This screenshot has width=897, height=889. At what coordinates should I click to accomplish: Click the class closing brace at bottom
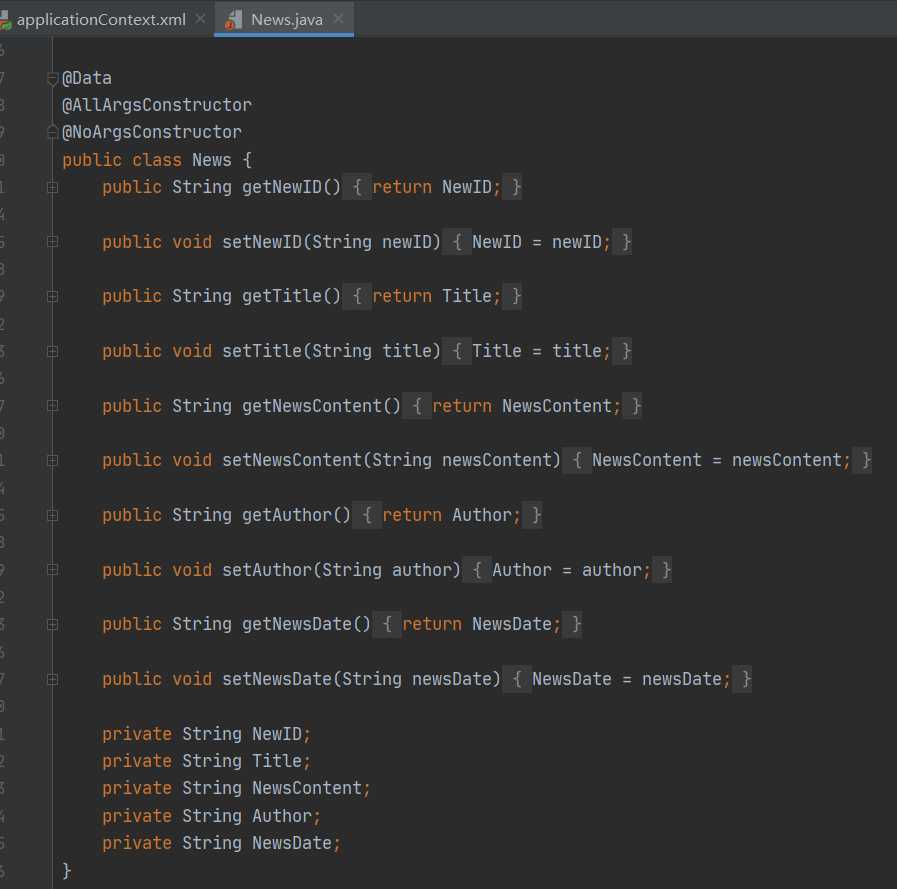pyautogui.click(x=66, y=870)
